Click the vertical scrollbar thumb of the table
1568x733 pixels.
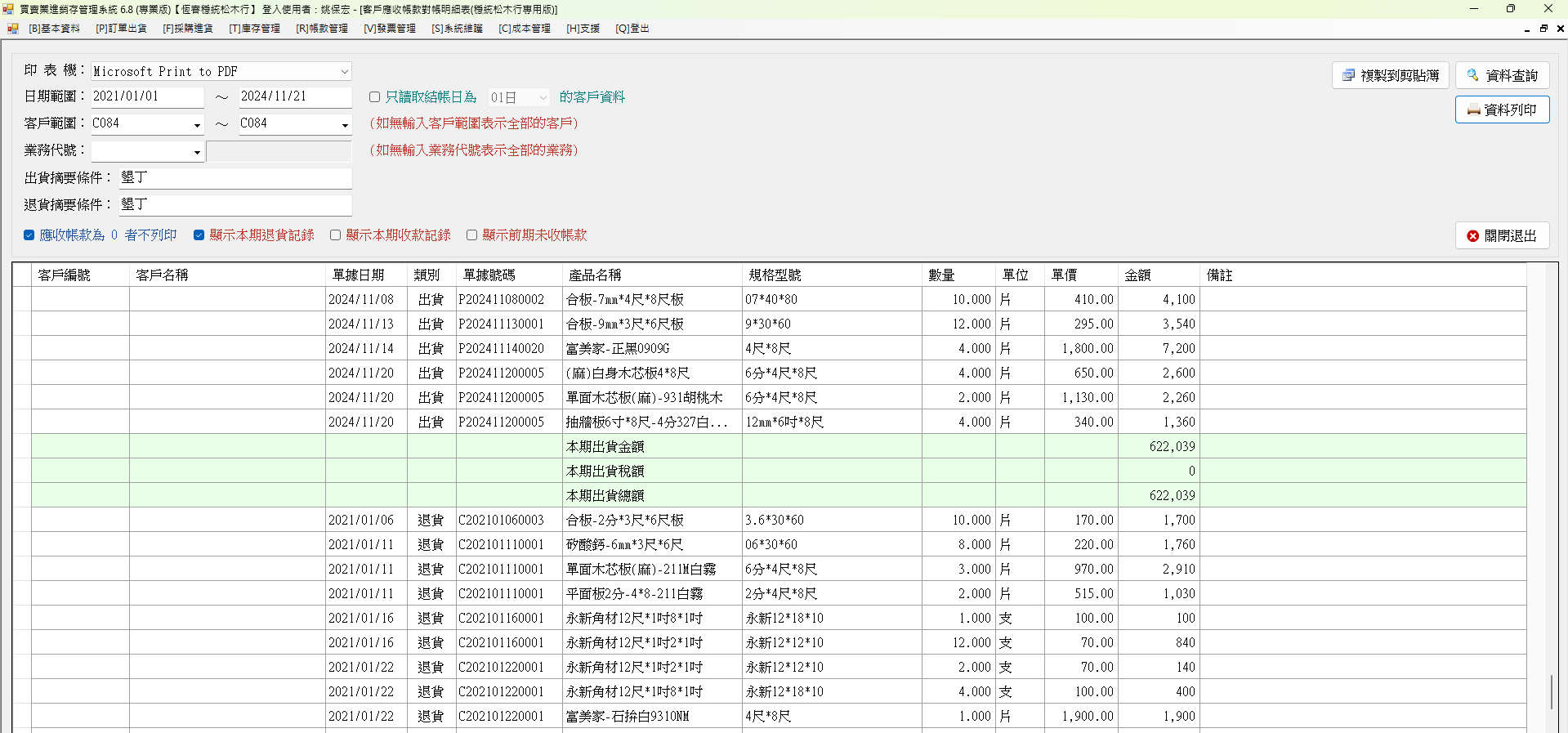tap(1551, 691)
